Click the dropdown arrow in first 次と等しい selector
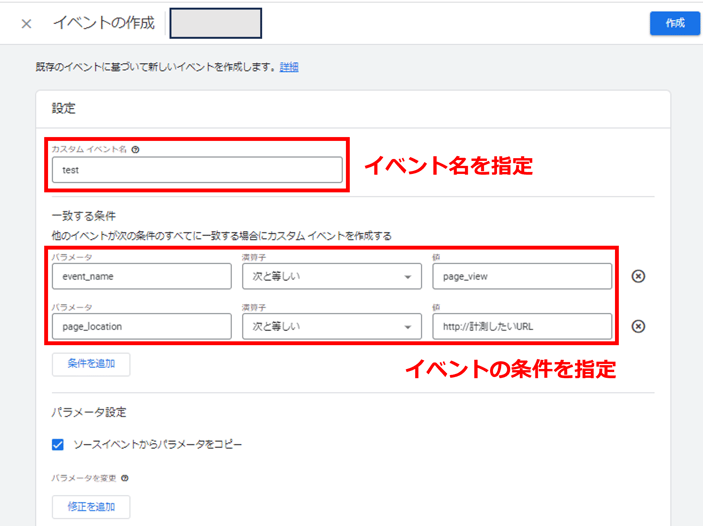 click(x=408, y=277)
